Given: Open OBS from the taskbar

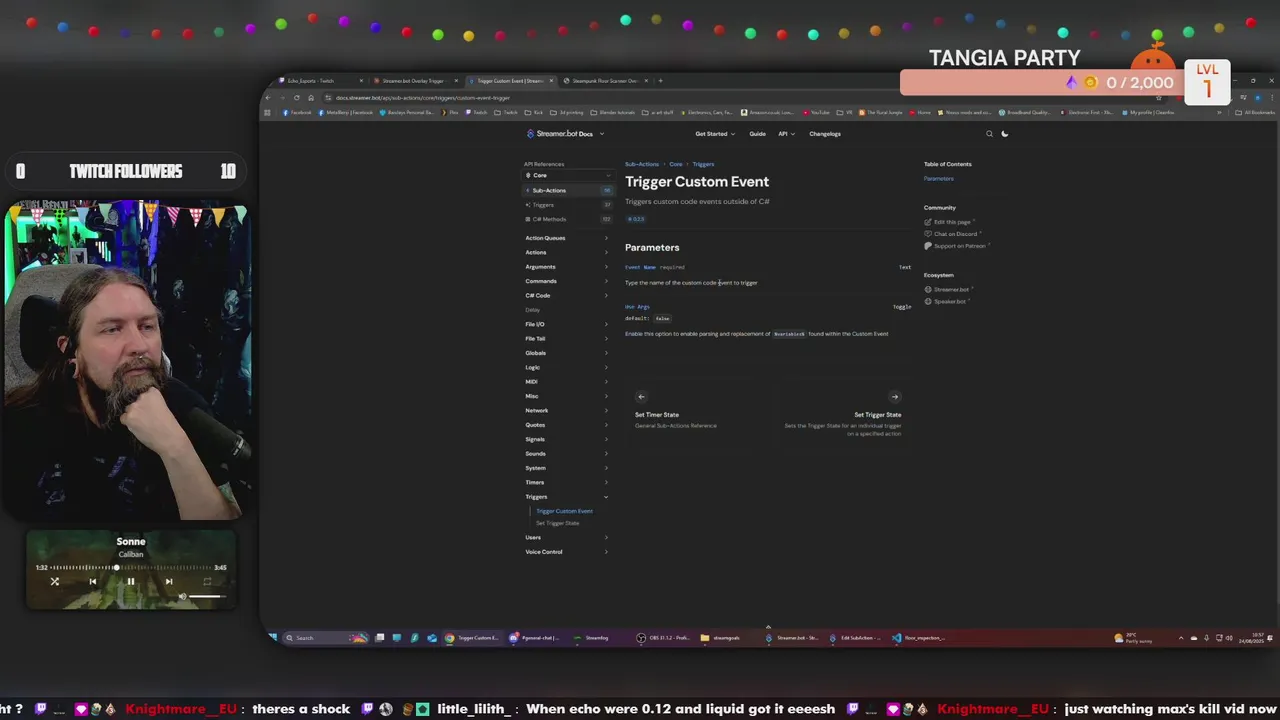Looking at the screenshot, I should (x=664, y=638).
